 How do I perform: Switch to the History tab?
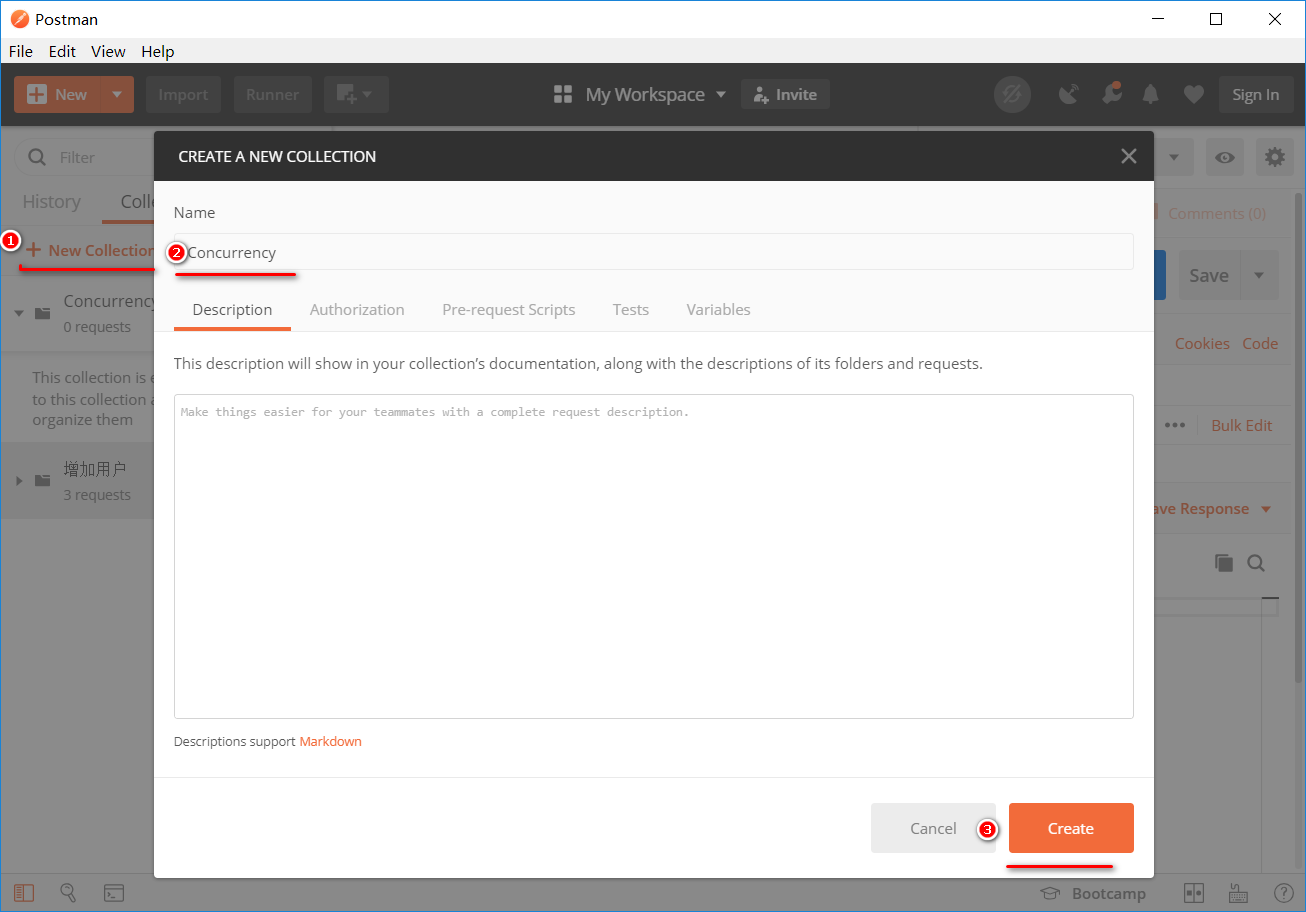51,202
